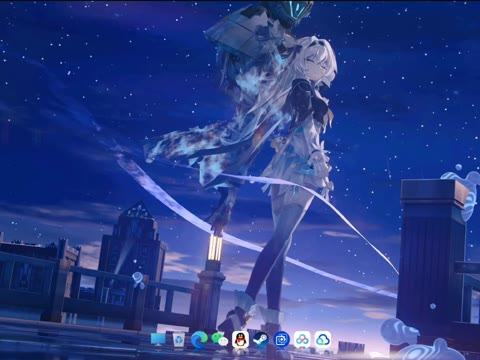Open Steam from the dock
Viewport: 480px width, 360px height.
[261, 340]
